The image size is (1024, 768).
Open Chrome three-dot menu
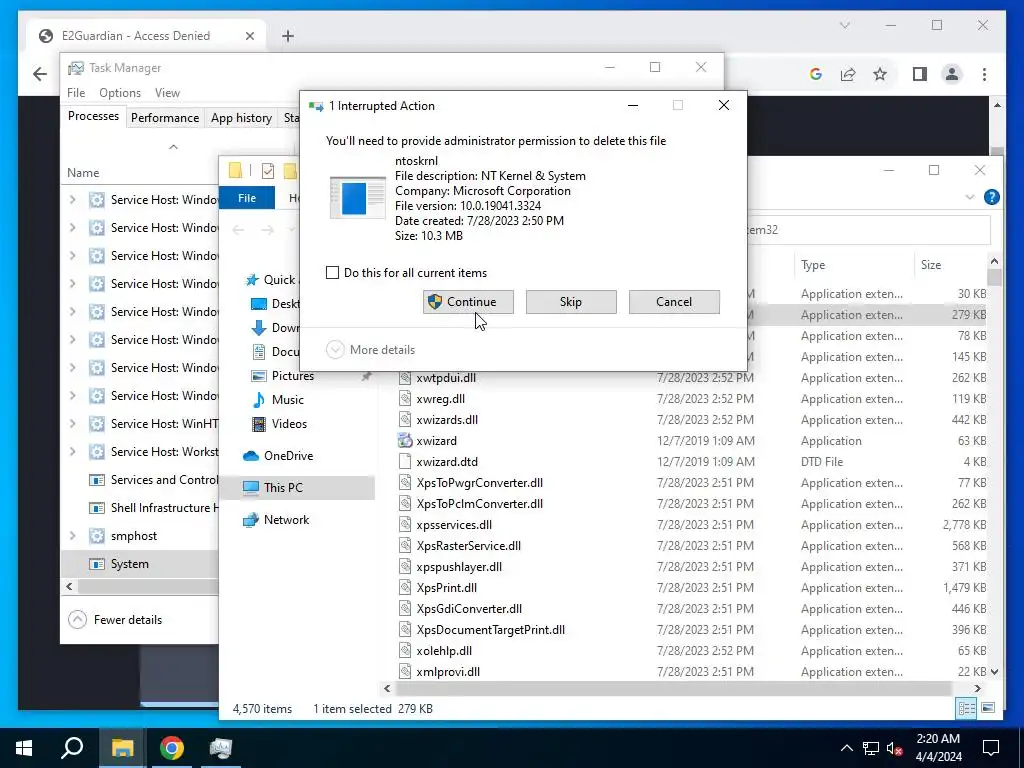point(984,74)
